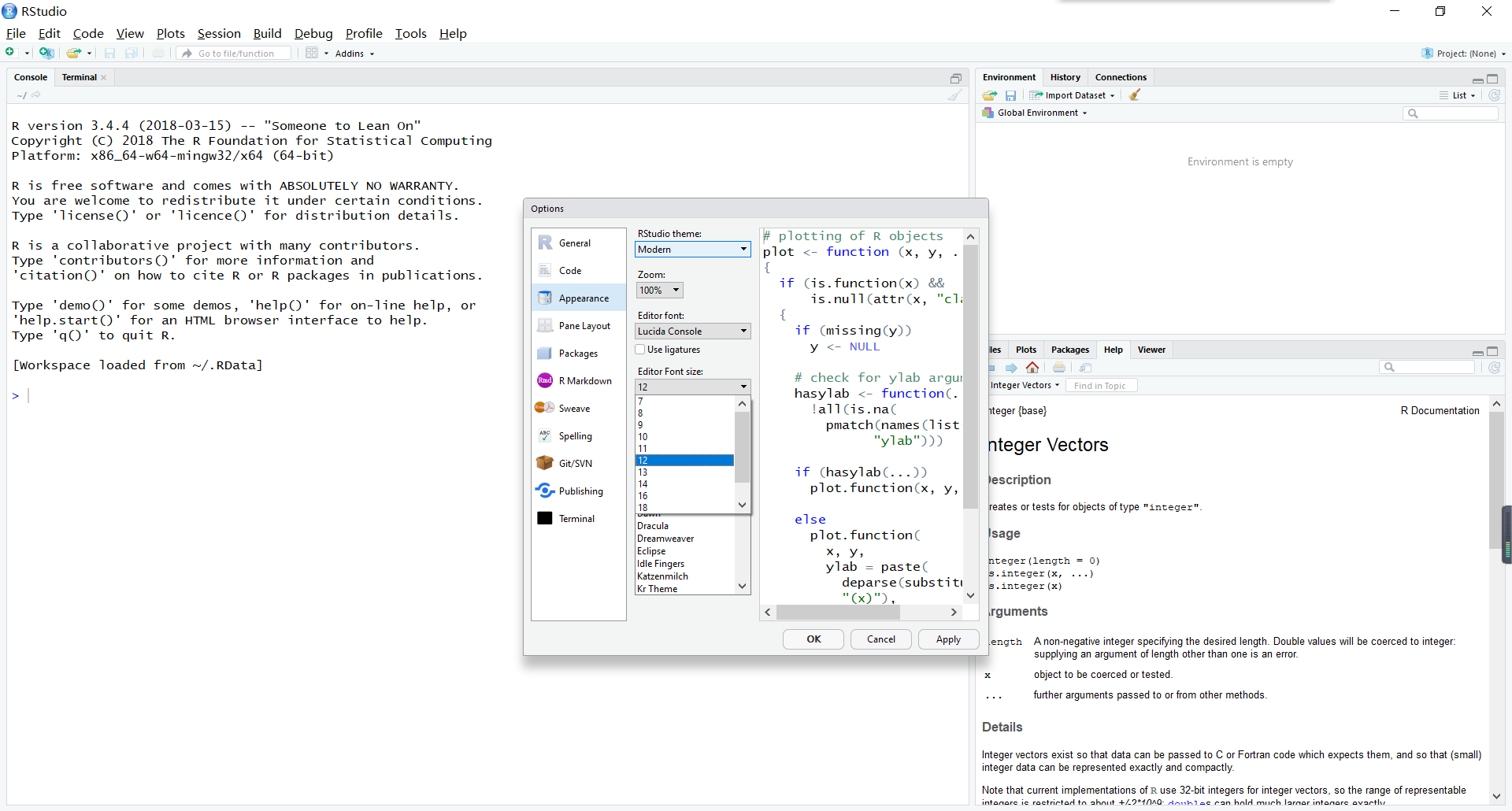1512x811 pixels.
Task: Minimize the Environment pane
Action: pyautogui.click(x=1477, y=79)
